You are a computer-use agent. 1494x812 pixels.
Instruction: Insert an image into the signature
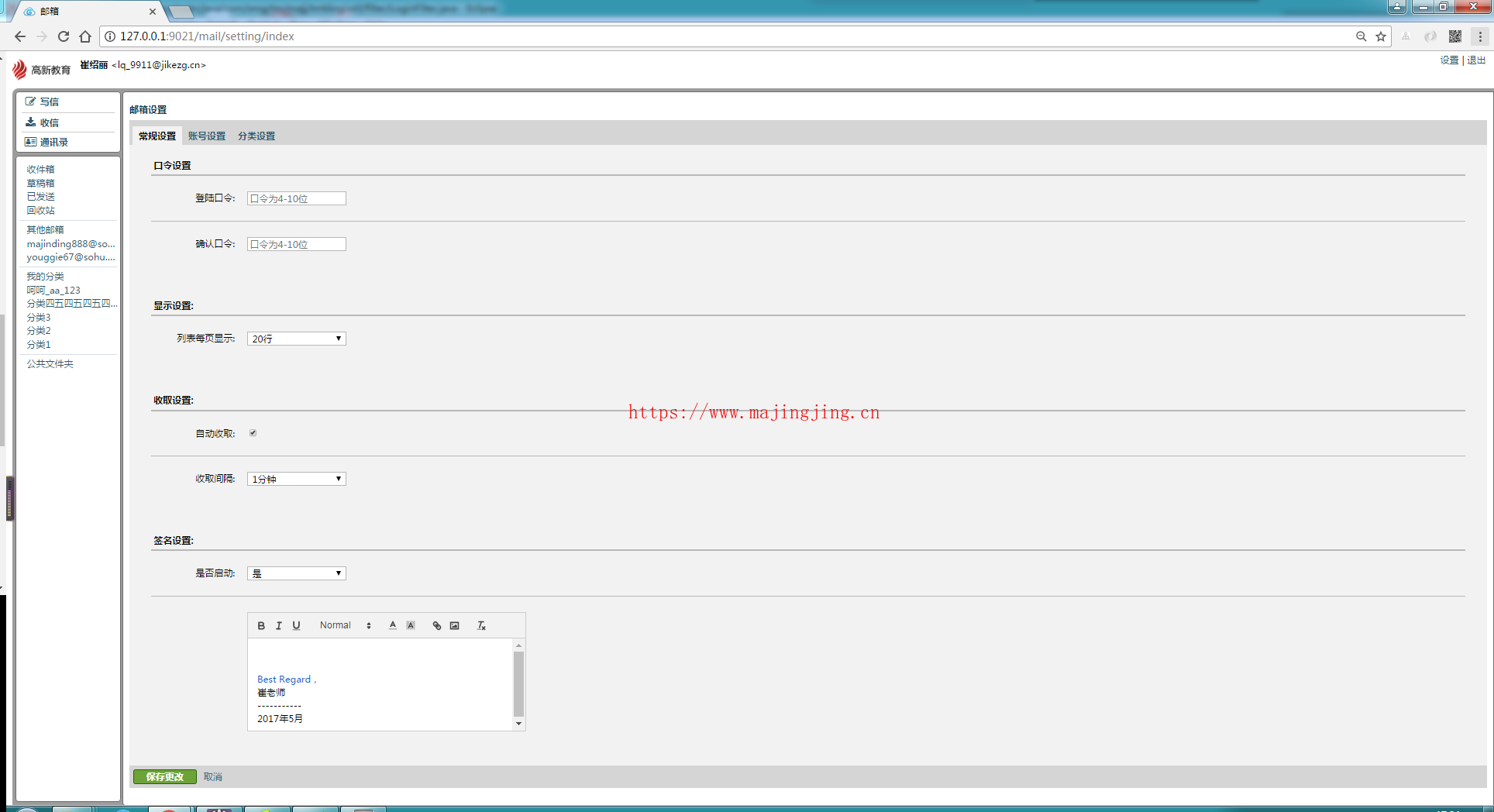455,625
